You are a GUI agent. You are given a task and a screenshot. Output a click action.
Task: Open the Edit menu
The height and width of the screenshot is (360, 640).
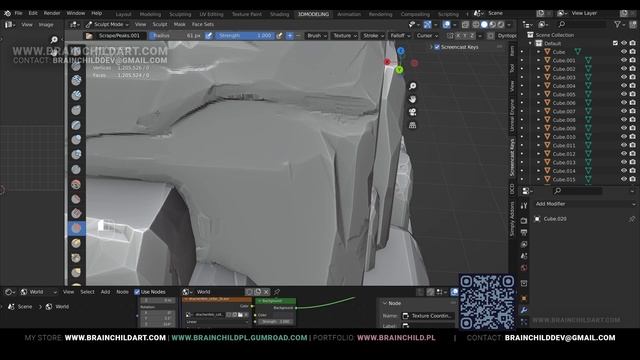33,13
